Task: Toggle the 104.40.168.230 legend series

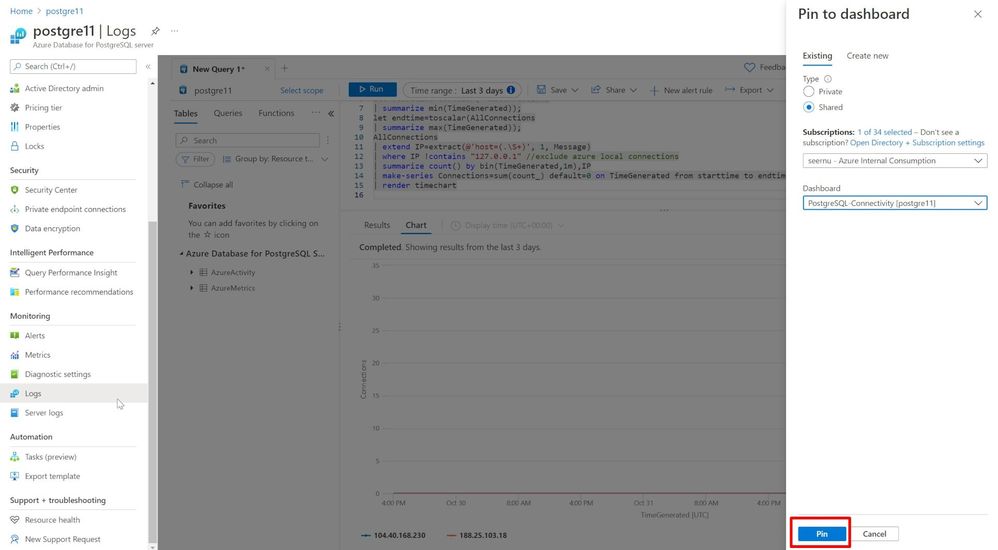Action: pyautogui.click(x=393, y=535)
